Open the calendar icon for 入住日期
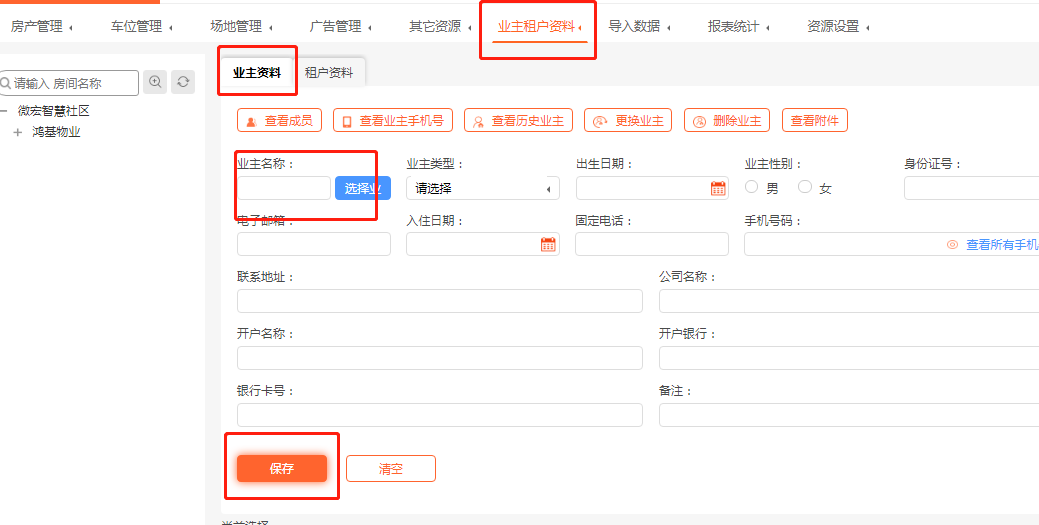Image resolution: width=1039 pixels, height=525 pixels. coord(548,244)
